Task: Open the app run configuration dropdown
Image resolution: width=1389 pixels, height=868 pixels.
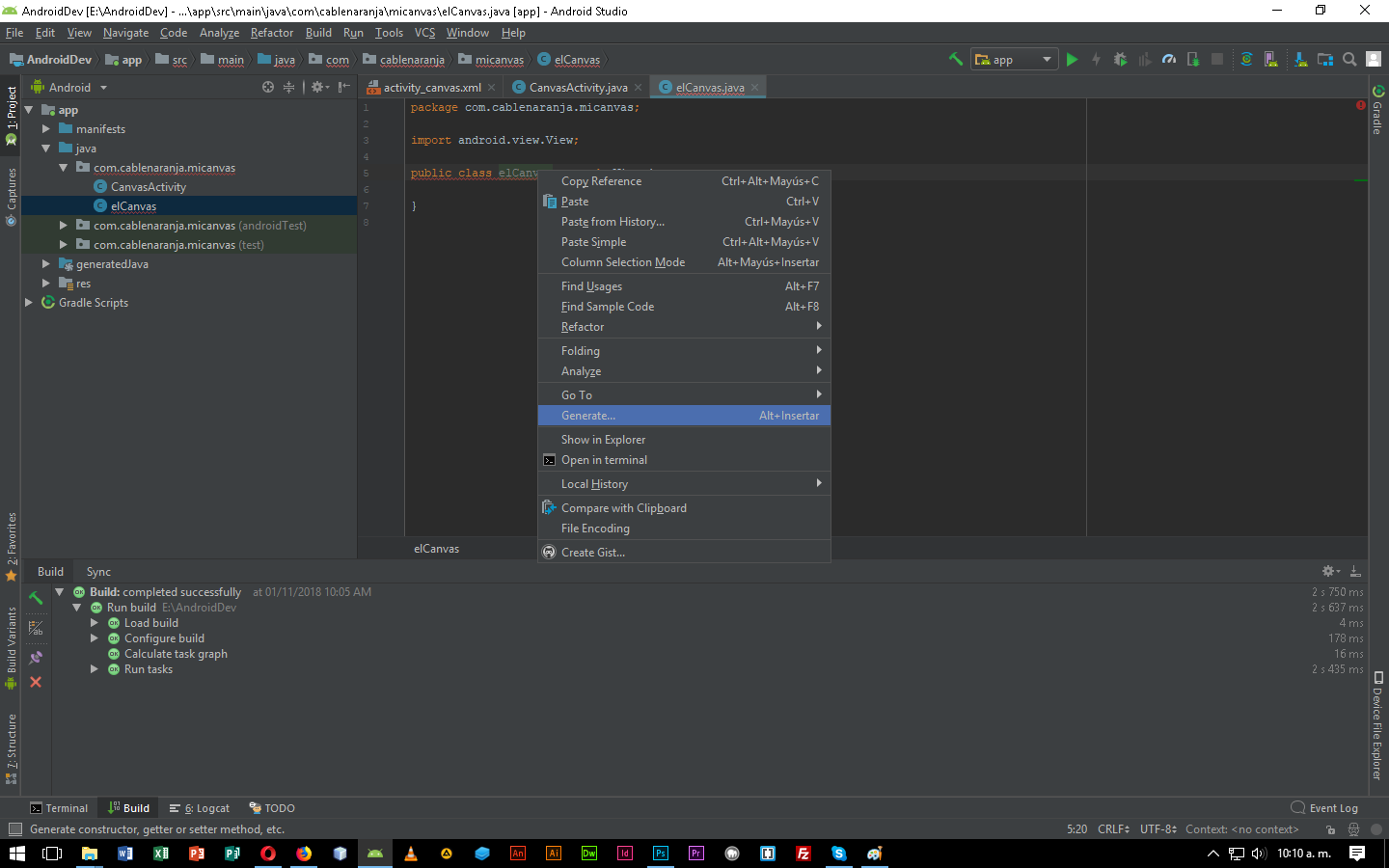Action: [1014, 59]
